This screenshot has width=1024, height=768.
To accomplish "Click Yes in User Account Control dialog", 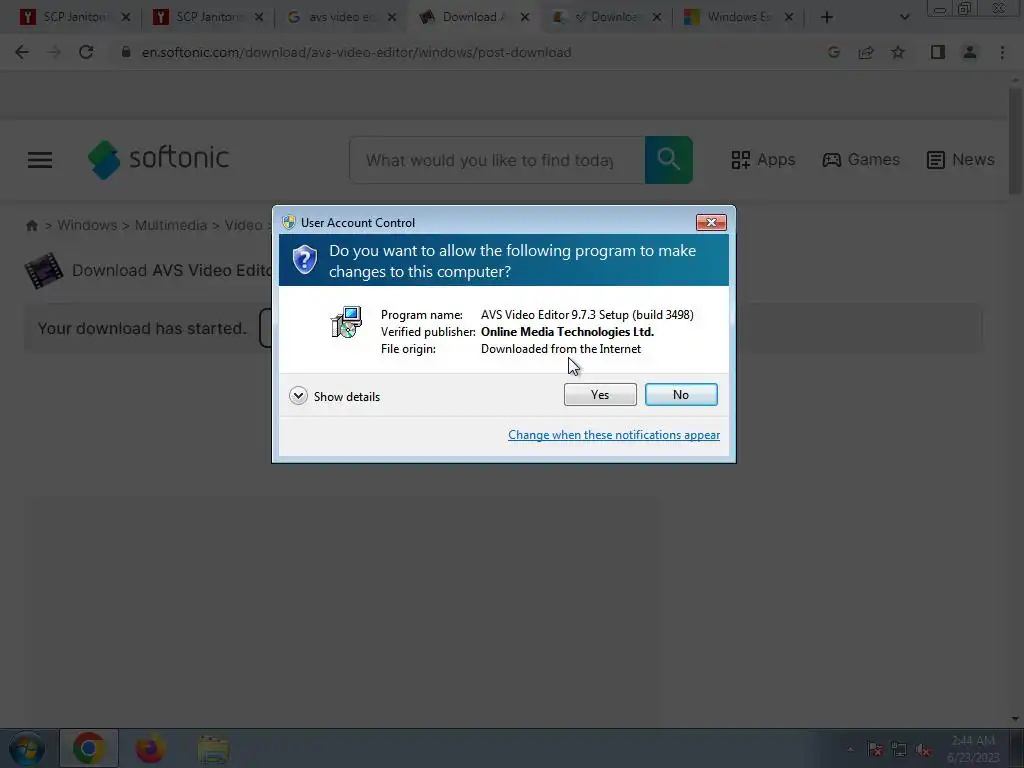I will [600, 394].
